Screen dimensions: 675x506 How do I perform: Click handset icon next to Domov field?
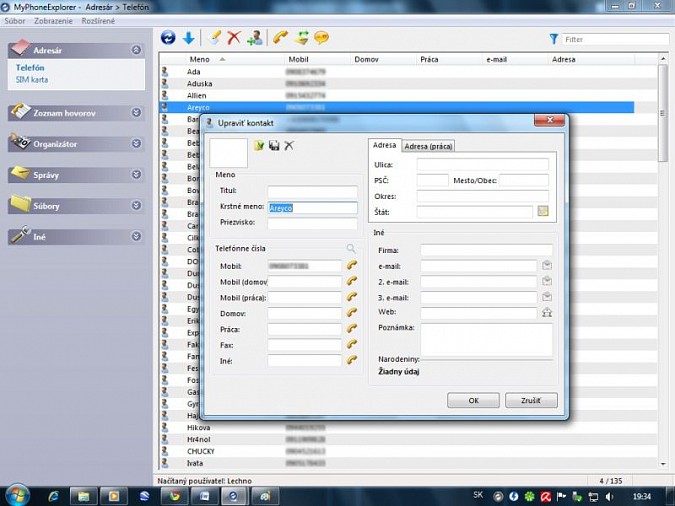[352, 313]
